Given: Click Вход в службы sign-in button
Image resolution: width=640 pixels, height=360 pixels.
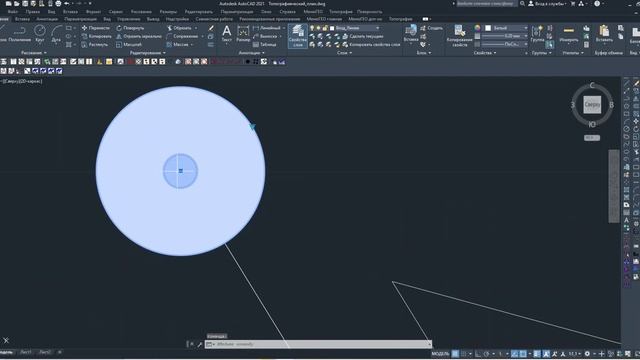Looking at the screenshot, I should [547, 4].
